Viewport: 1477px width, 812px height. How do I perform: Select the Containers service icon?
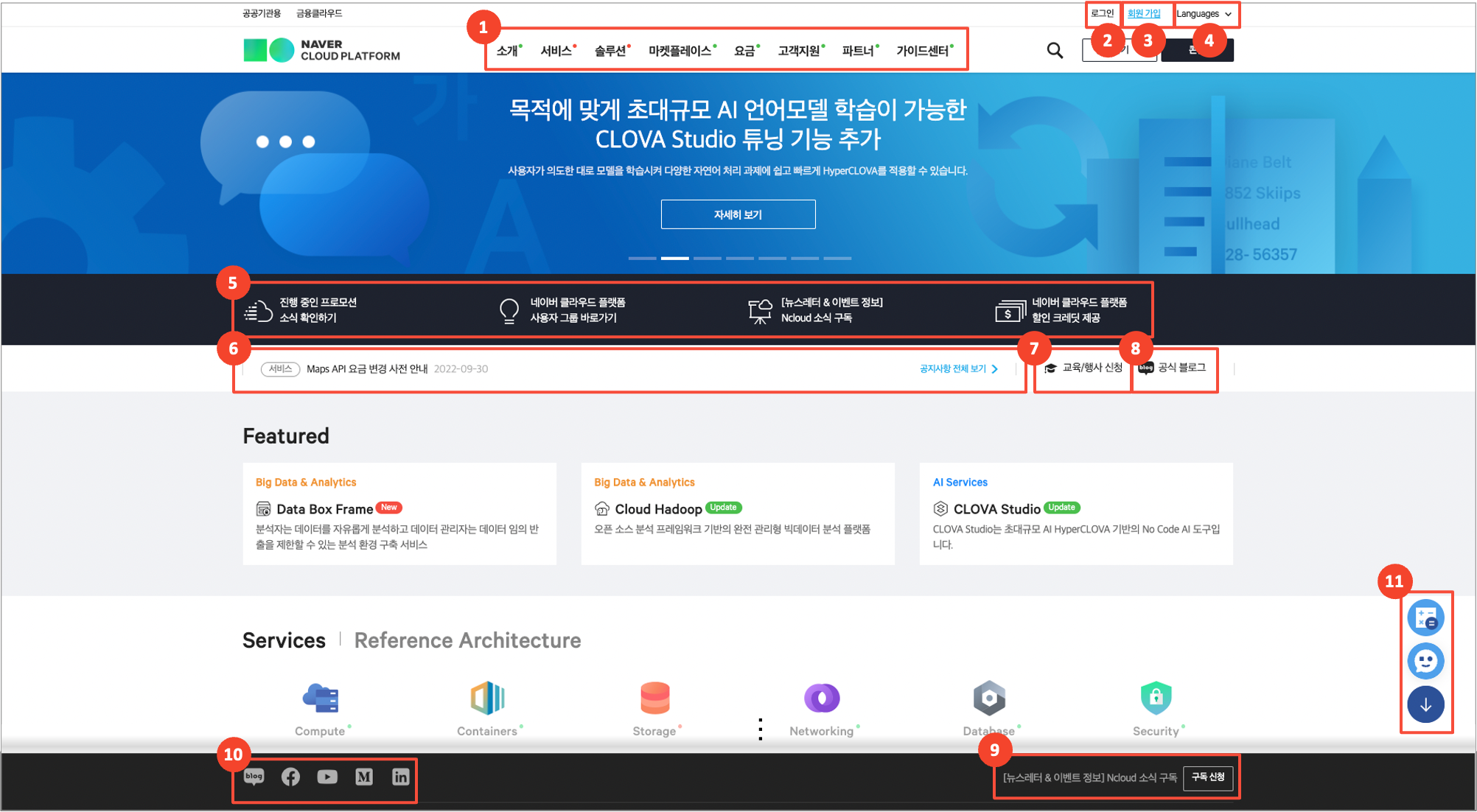[x=487, y=698]
